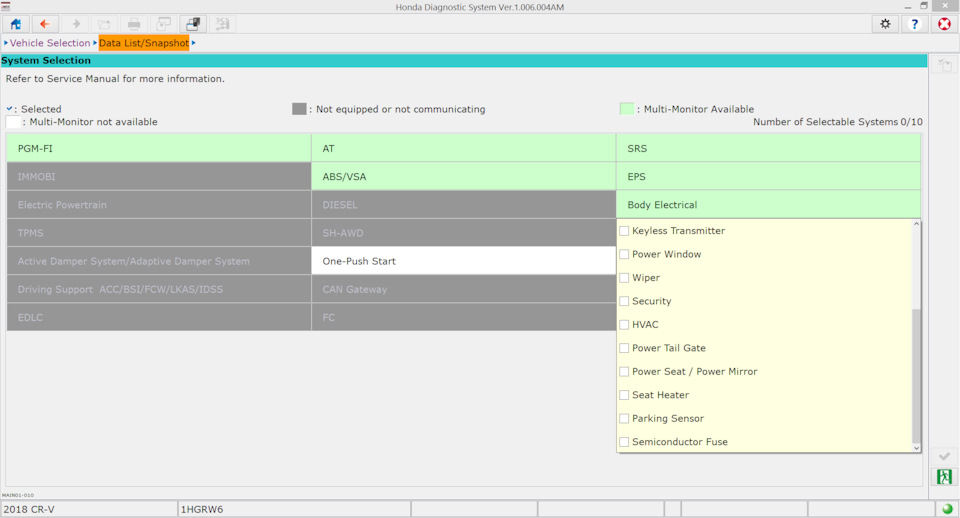The width and height of the screenshot is (960, 518).
Task: Select the AT system
Action: tap(463, 148)
